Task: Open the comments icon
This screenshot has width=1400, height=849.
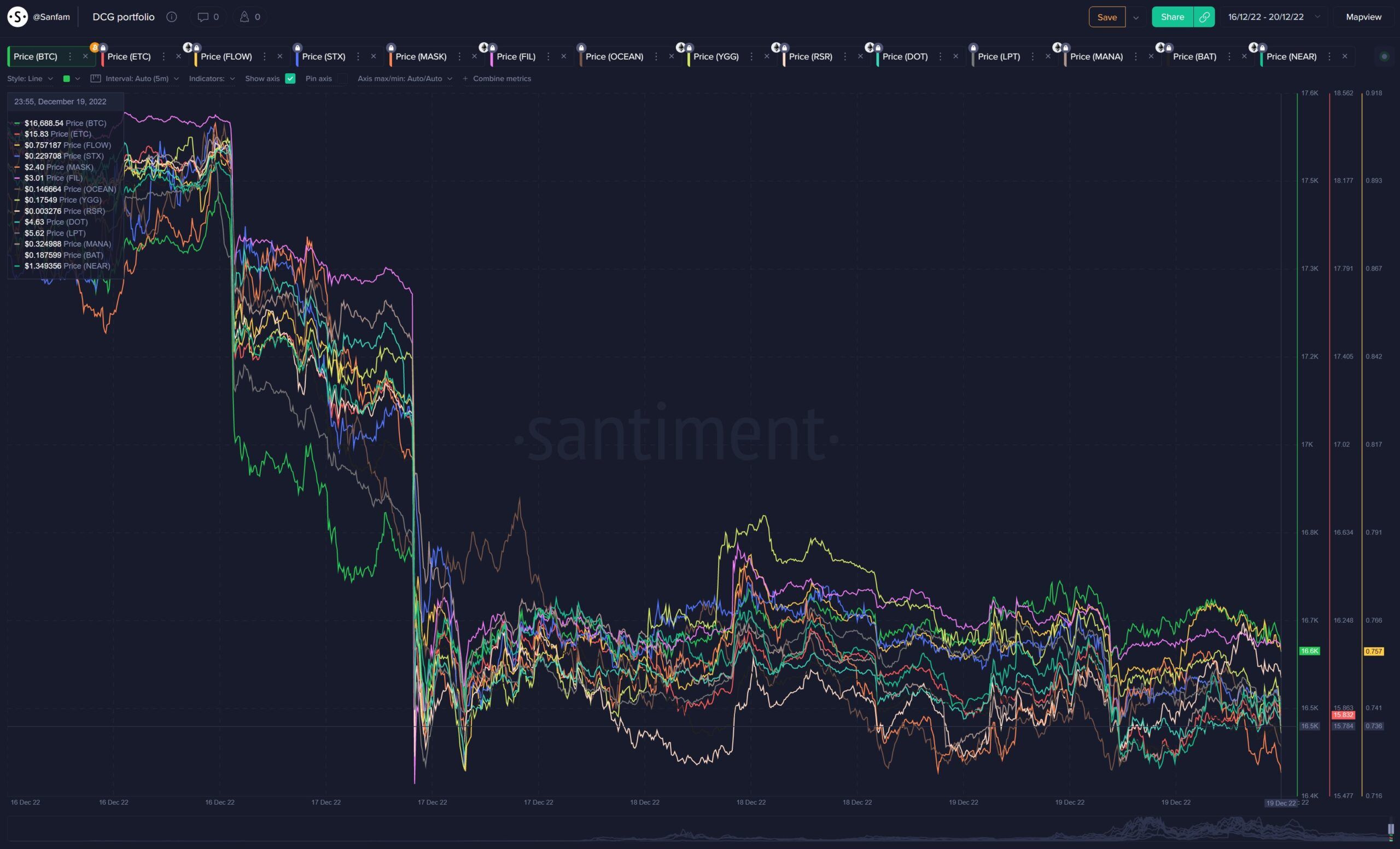Action: [203, 17]
